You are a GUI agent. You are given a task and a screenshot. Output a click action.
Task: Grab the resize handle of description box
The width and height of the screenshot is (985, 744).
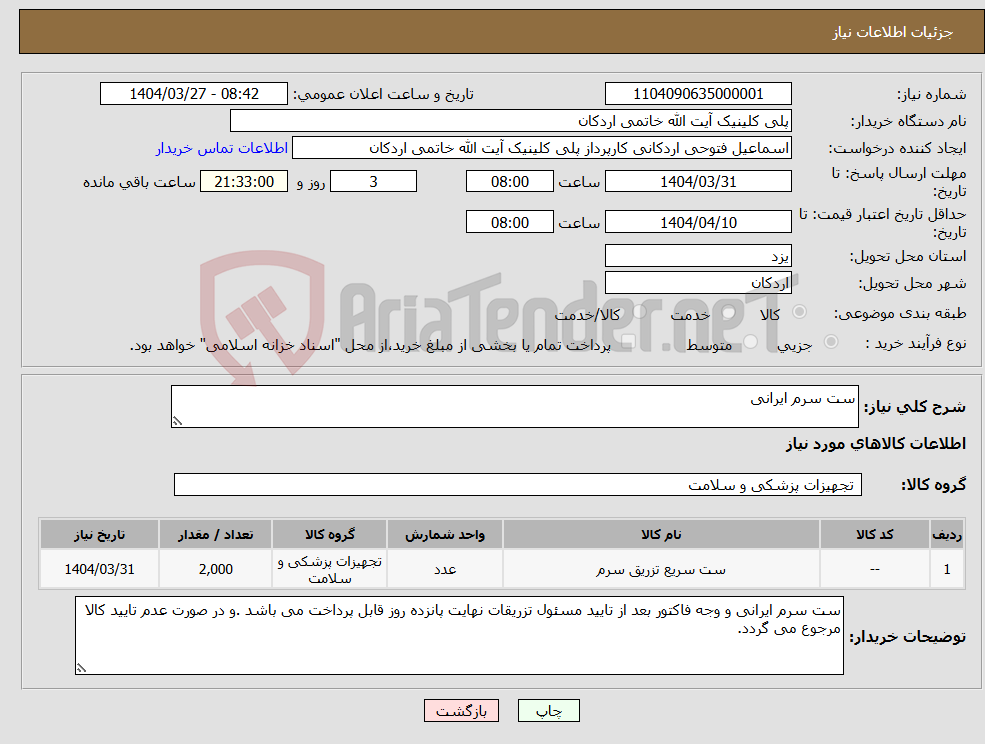point(177,422)
